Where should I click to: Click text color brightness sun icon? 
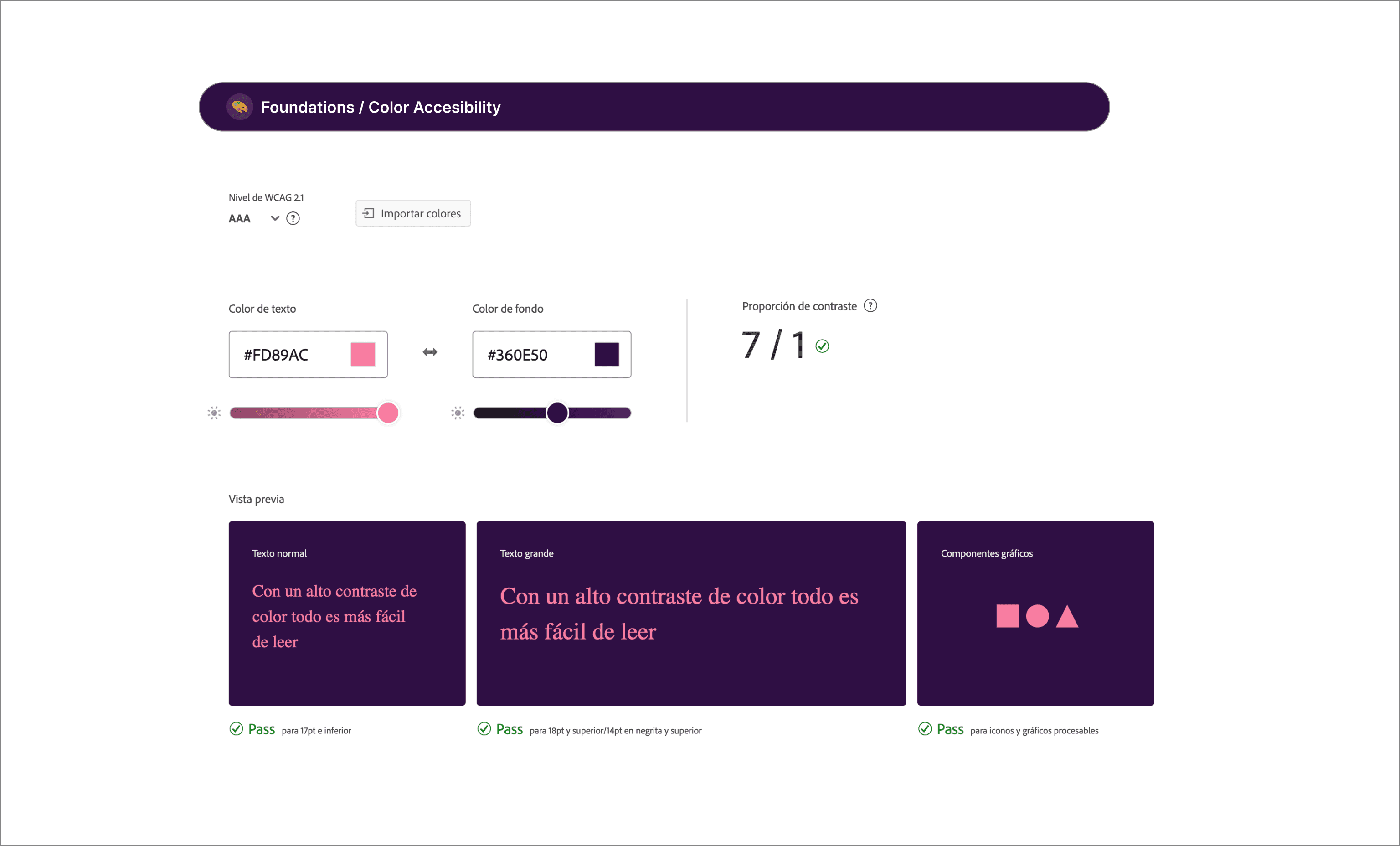click(x=214, y=413)
